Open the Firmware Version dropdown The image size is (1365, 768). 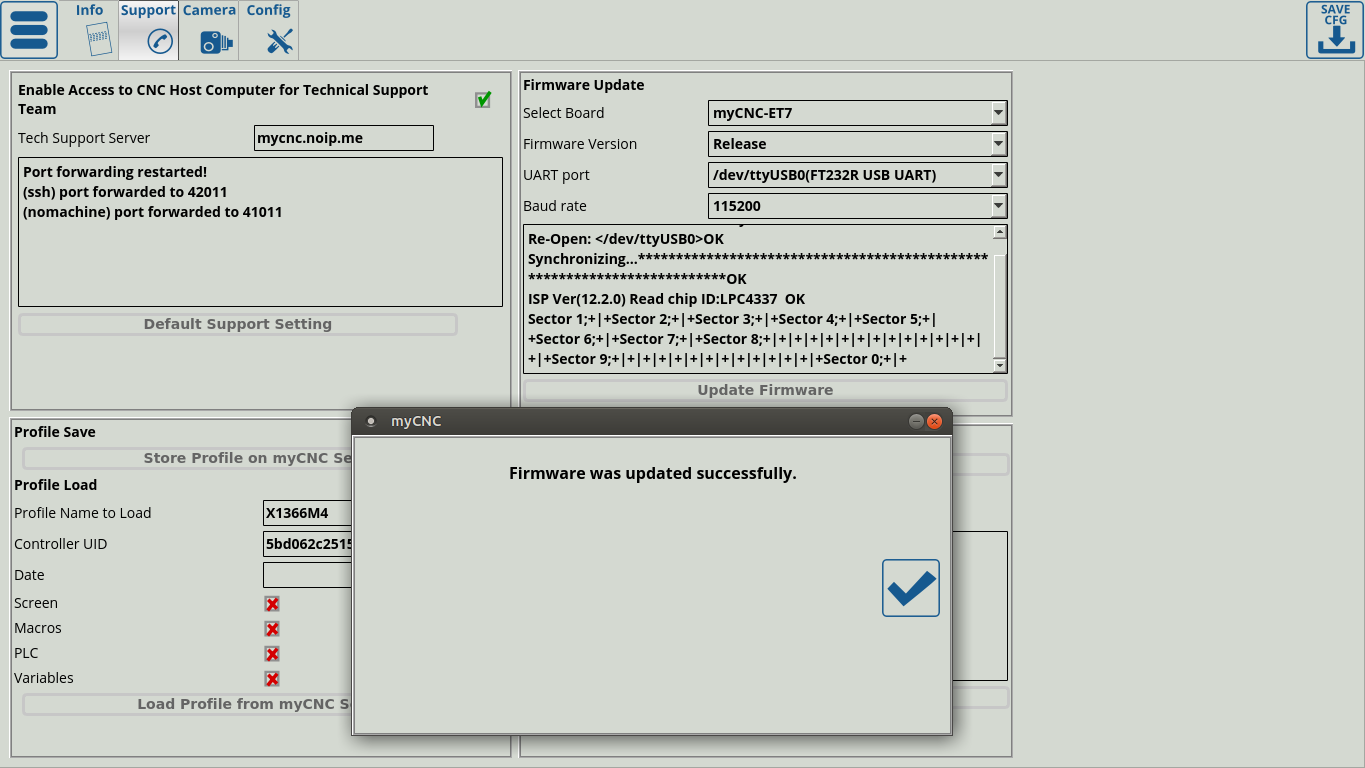click(x=998, y=144)
